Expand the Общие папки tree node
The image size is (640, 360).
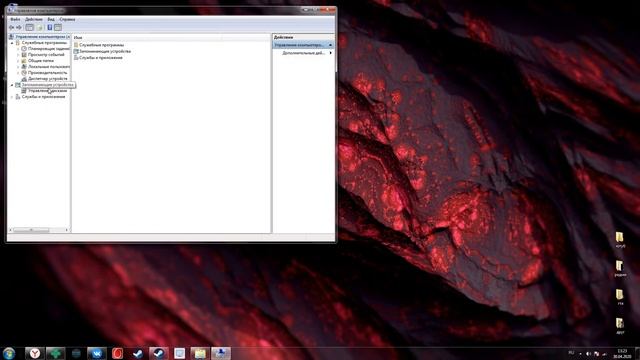[x=18, y=60]
